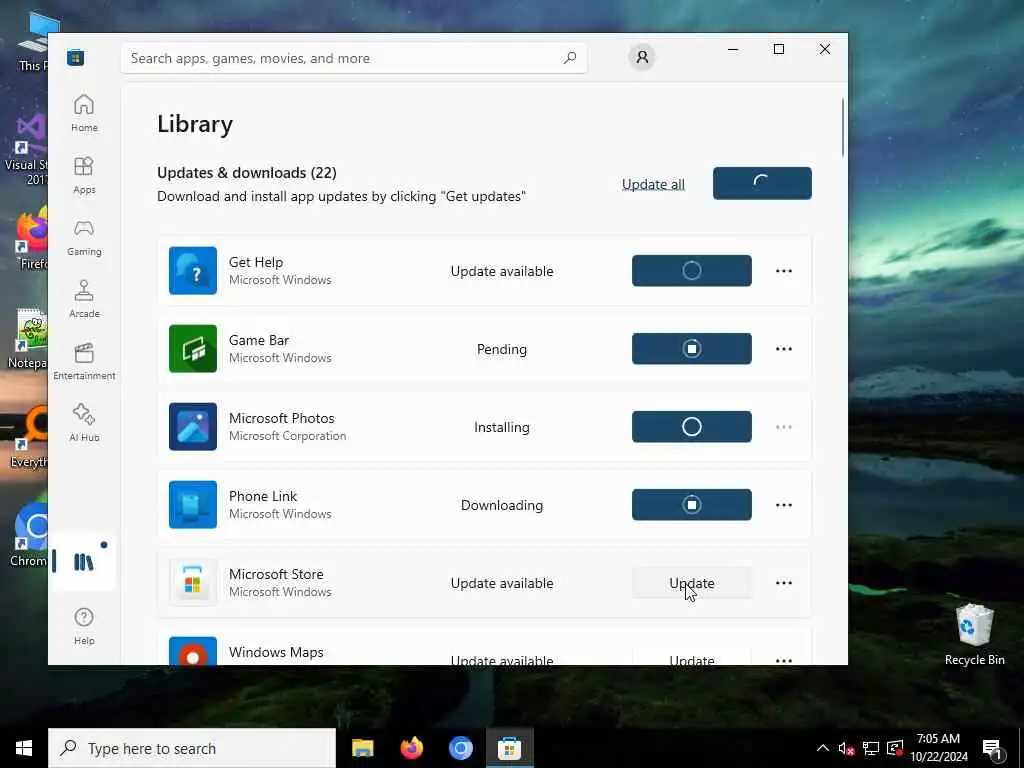Click the Microsoft Store logo icon
Screen dimensions: 1024x768
76,57
